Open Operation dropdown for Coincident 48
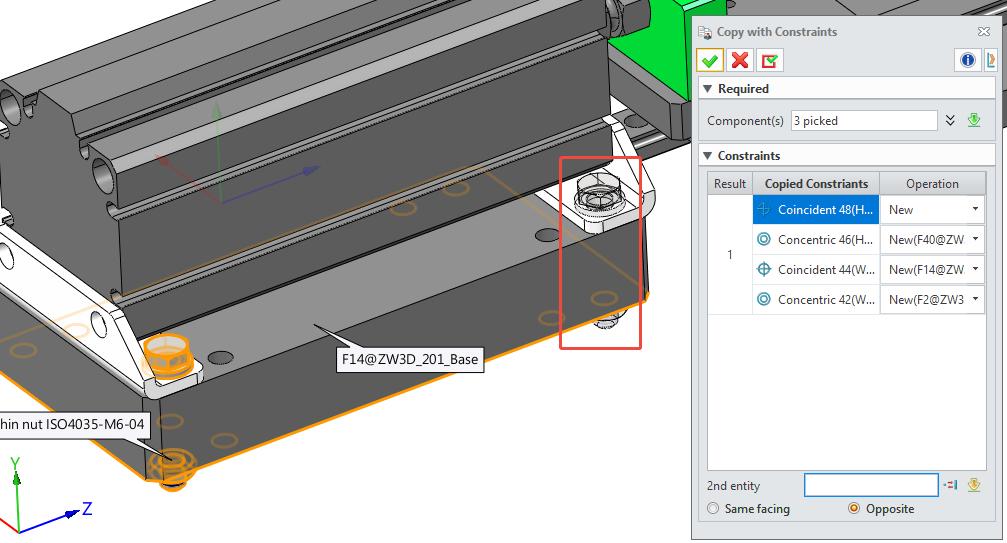The image size is (1007, 543). coord(974,210)
